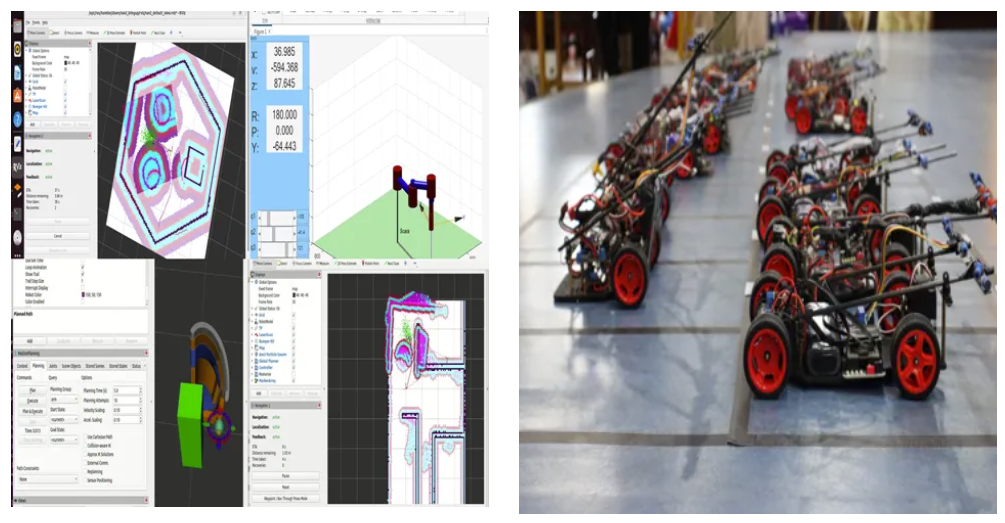The height and width of the screenshot is (523, 1005).
Task: Open Panels menu in hexagon-map RViz
Action: [36, 22]
